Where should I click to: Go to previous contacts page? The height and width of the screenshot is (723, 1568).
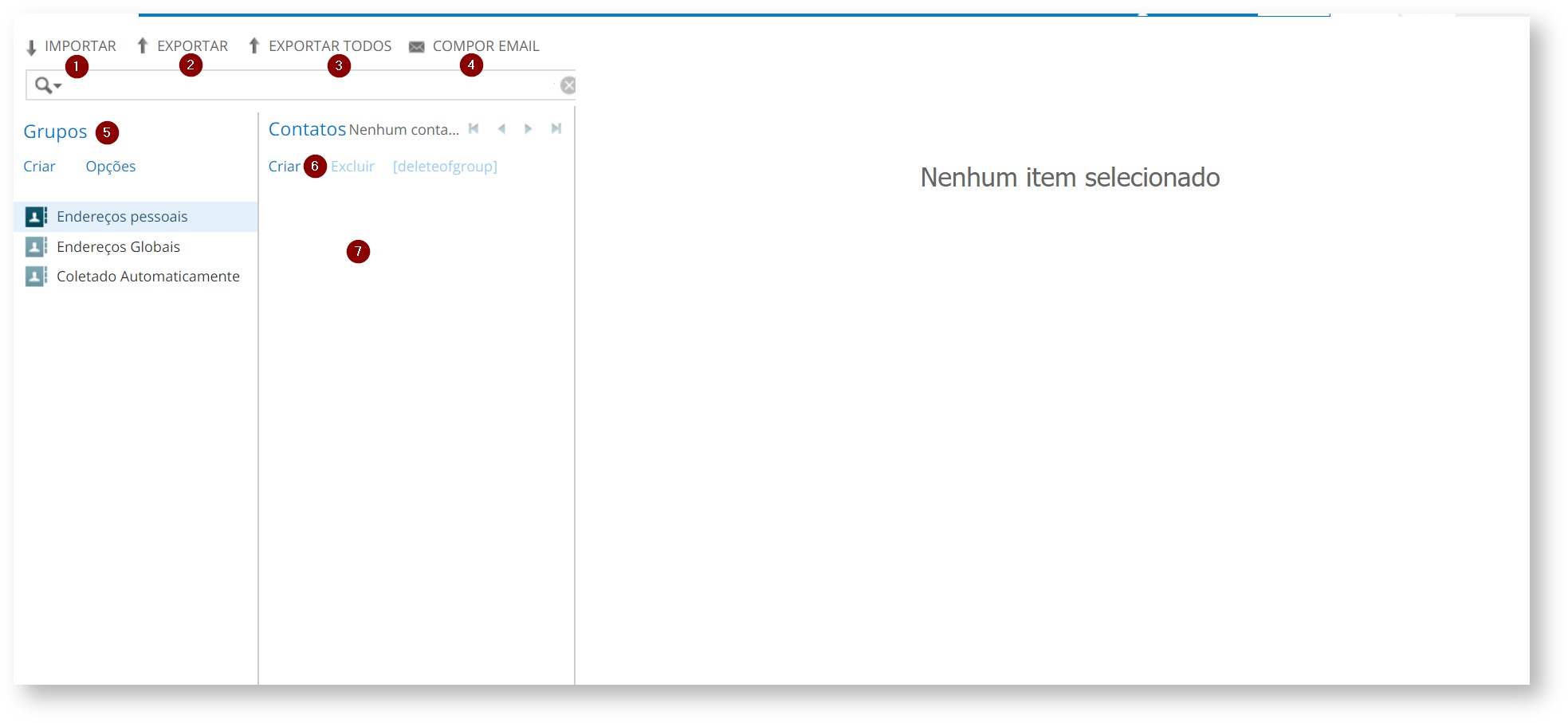click(x=501, y=129)
